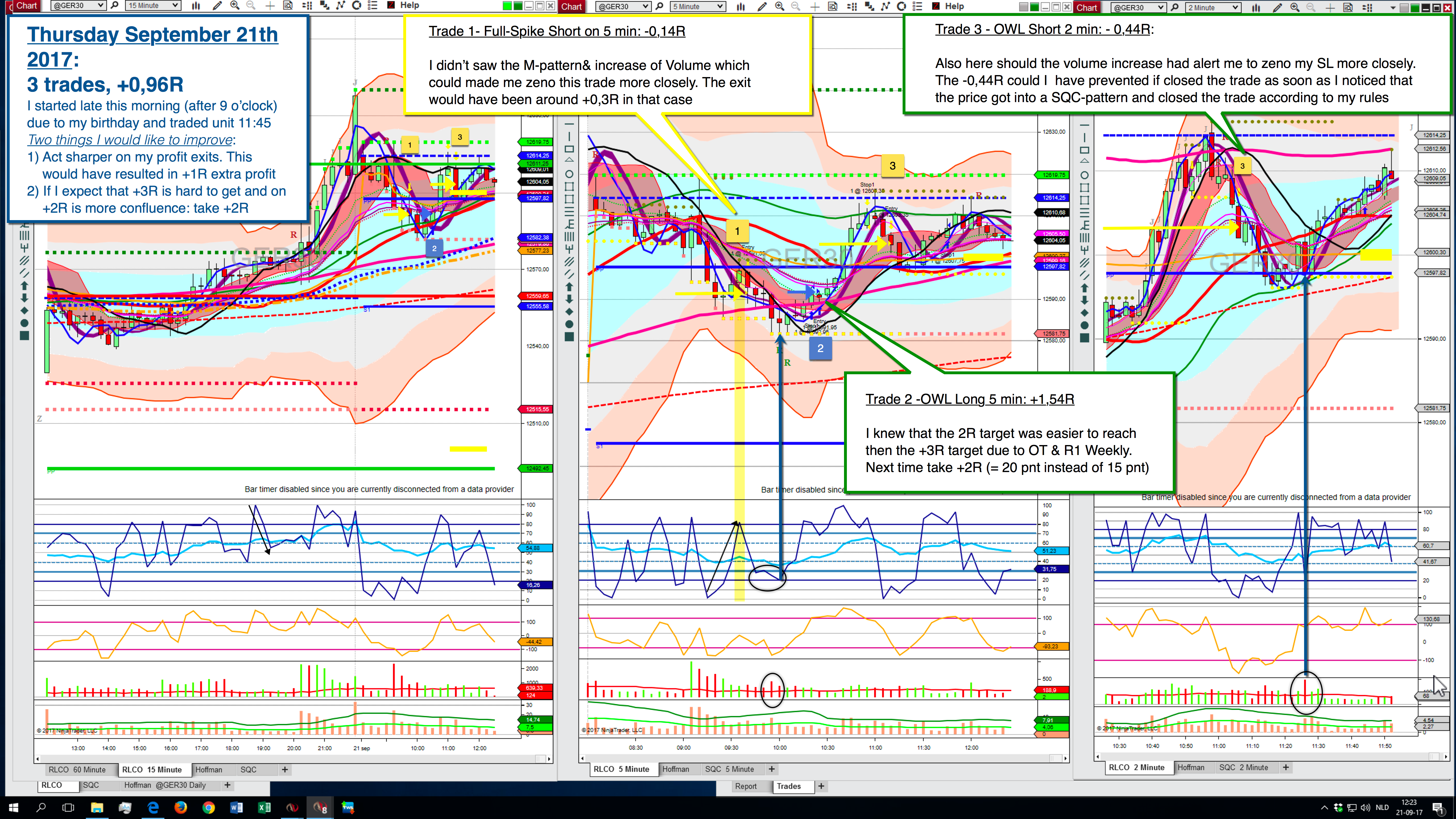This screenshot has height=819, width=1456.
Task: Click right scroll arrow under 5 Minute chart
Action: [1066, 758]
